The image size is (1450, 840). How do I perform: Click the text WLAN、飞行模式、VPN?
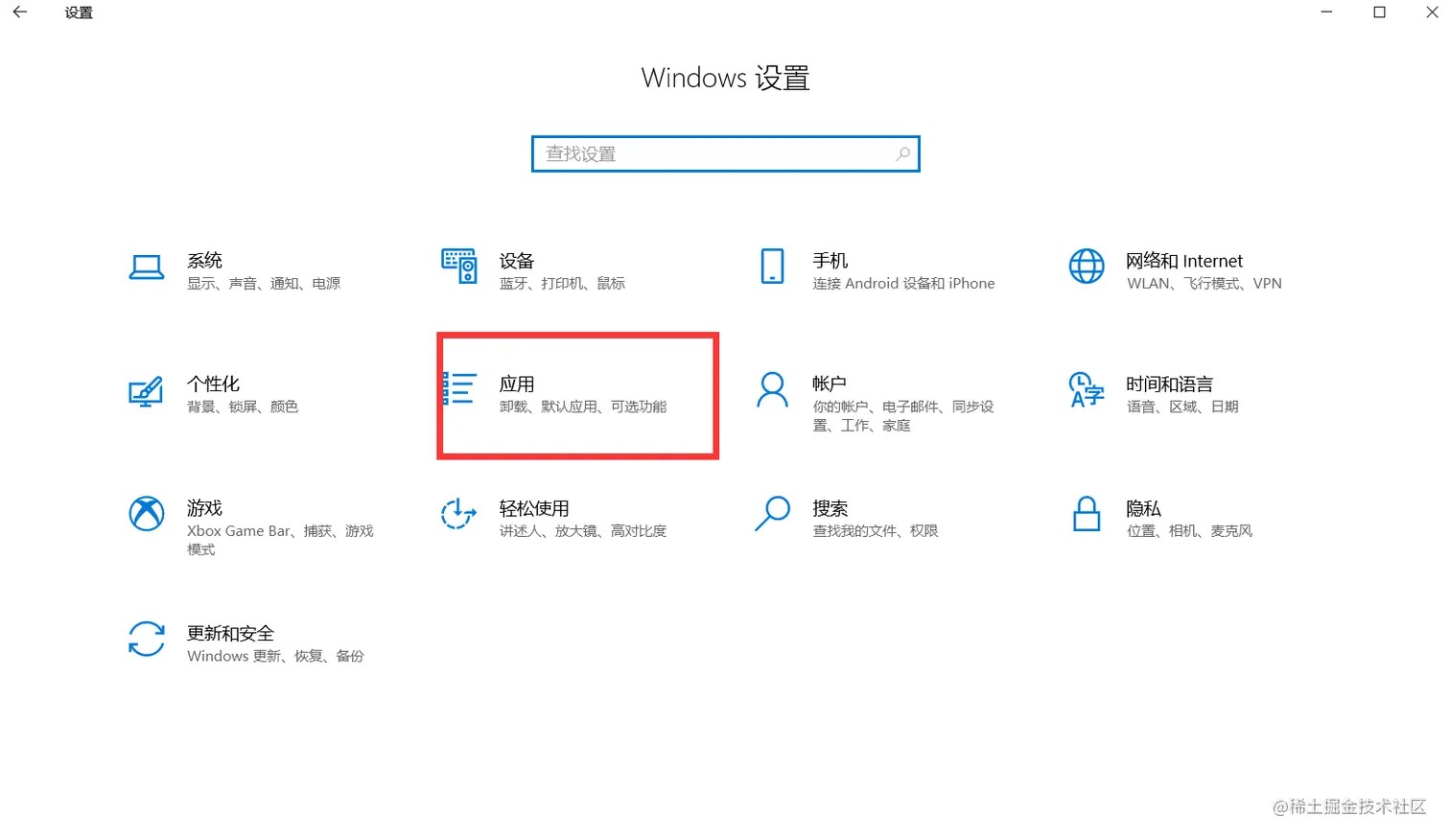(x=1204, y=284)
